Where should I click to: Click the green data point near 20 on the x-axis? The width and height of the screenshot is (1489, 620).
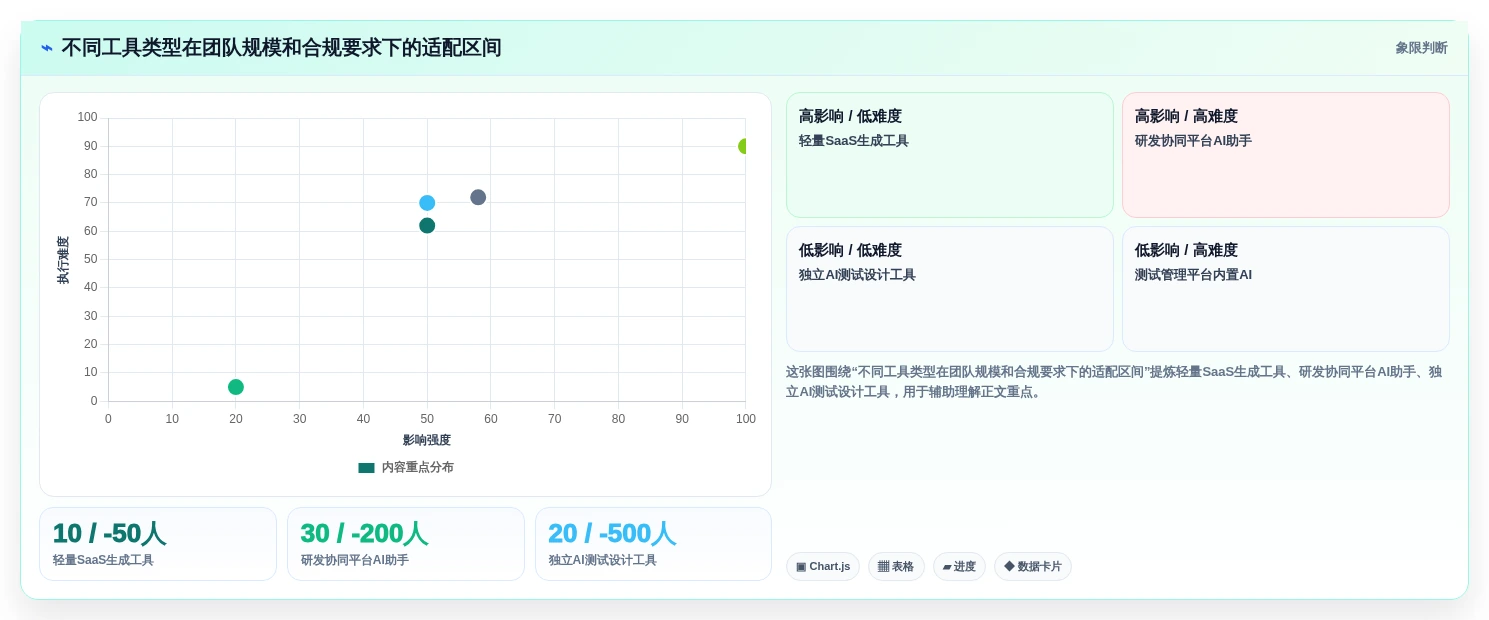[x=236, y=387]
